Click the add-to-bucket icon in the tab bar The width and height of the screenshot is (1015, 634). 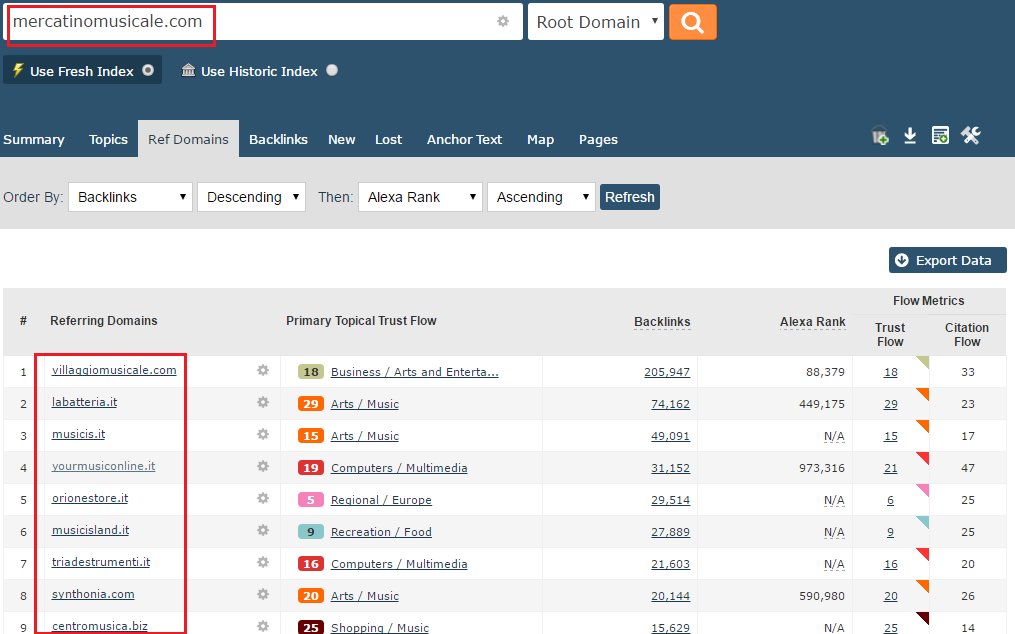[880, 136]
